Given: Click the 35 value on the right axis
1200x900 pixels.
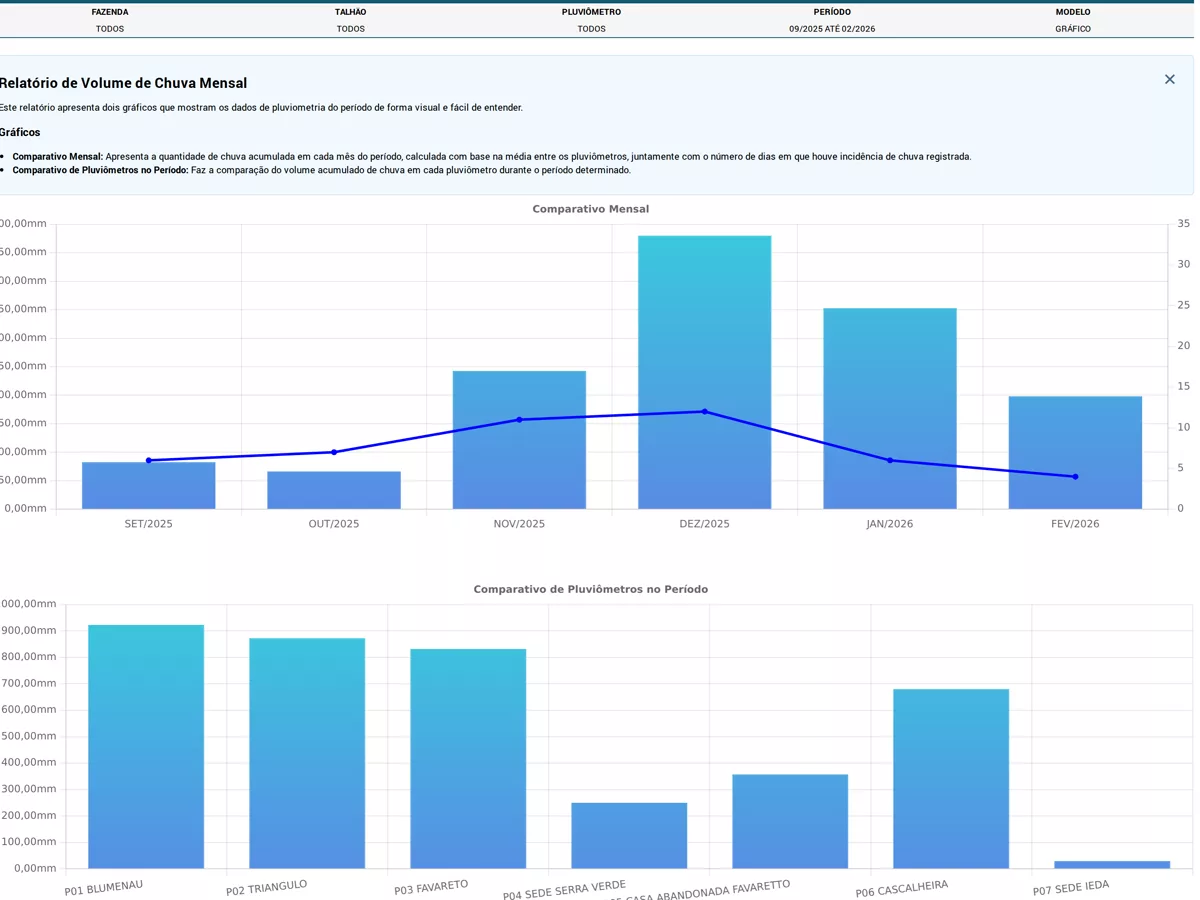Looking at the screenshot, I should [1184, 223].
